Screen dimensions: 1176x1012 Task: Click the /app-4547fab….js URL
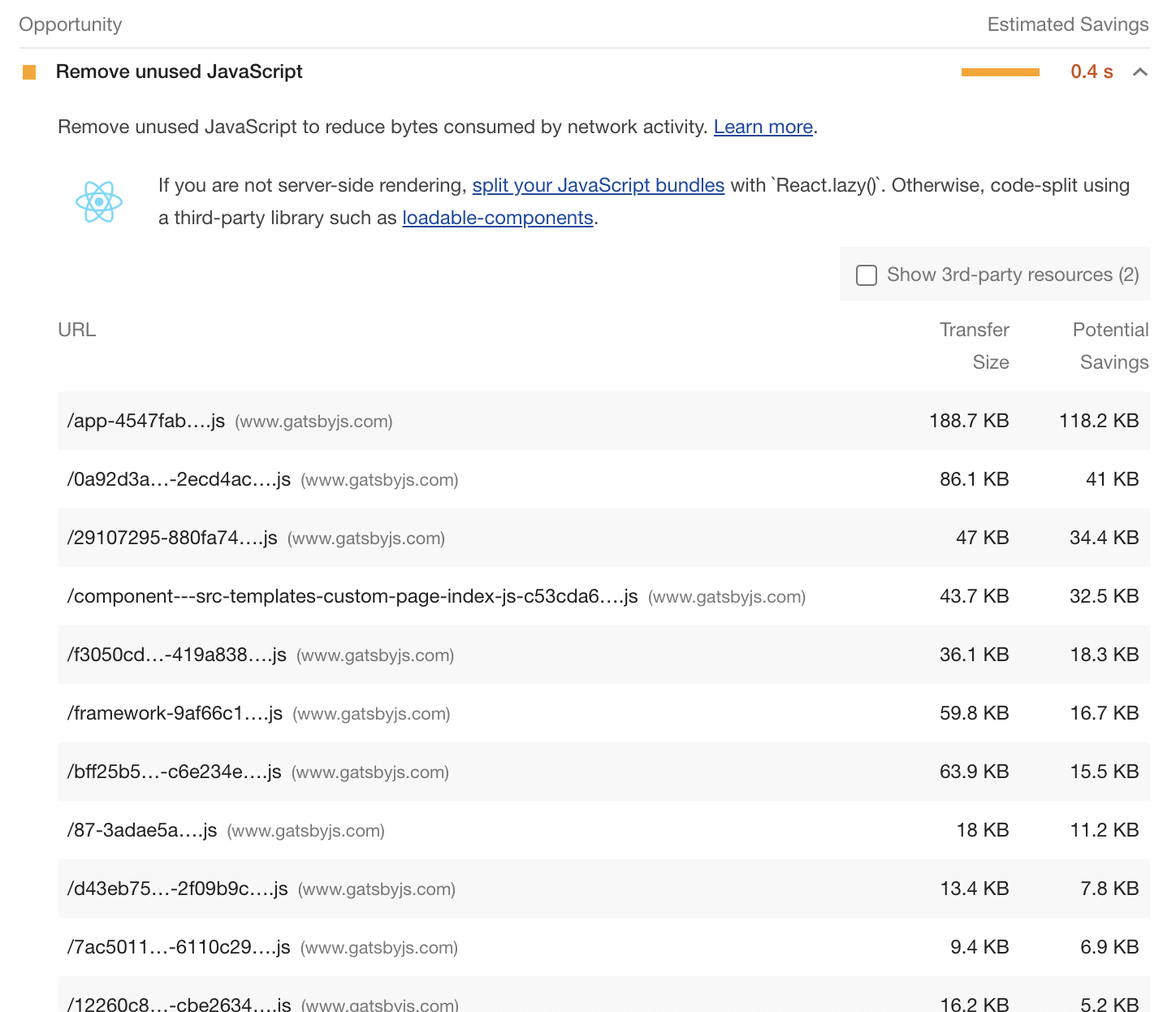[146, 421]
